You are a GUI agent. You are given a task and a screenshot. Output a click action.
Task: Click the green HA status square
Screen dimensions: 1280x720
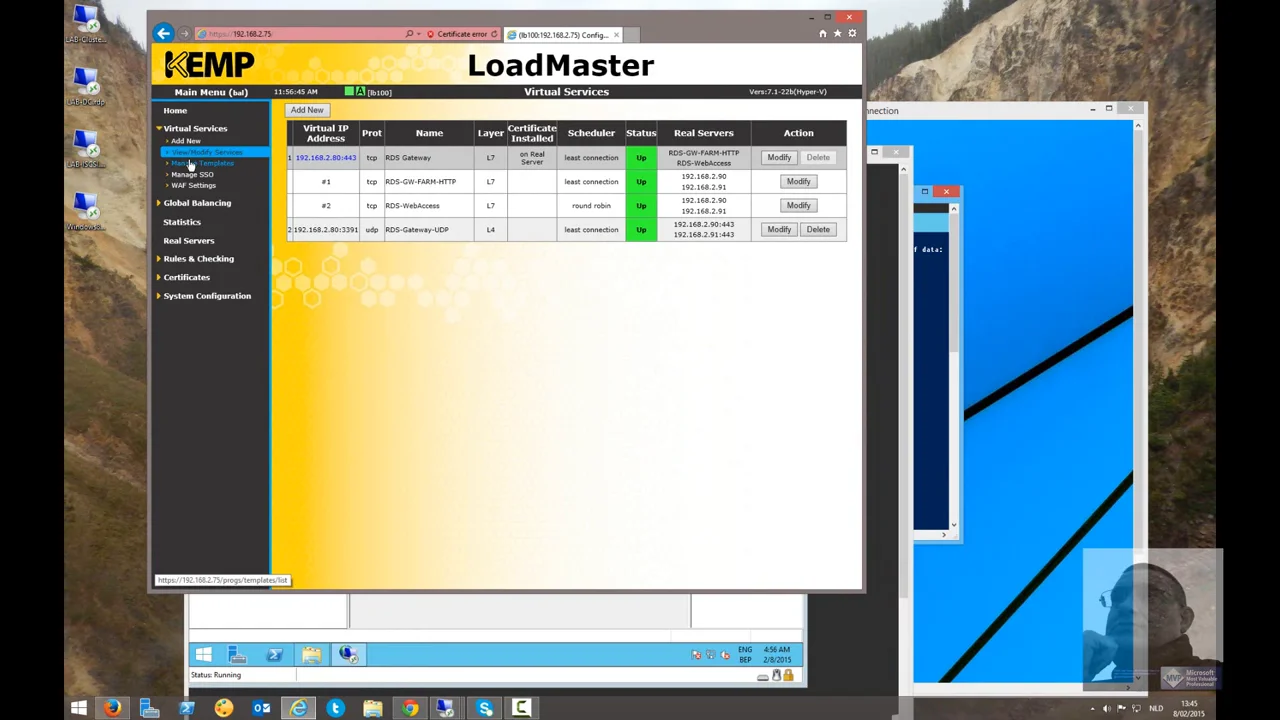[x=349, y=92]
